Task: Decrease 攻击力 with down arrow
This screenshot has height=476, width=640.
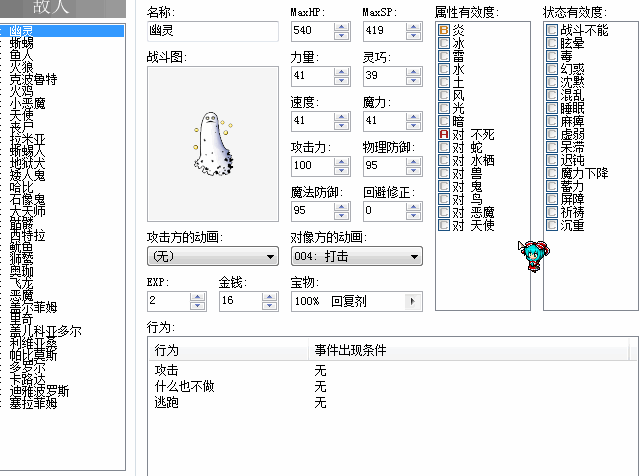Action: pos(342,171)
